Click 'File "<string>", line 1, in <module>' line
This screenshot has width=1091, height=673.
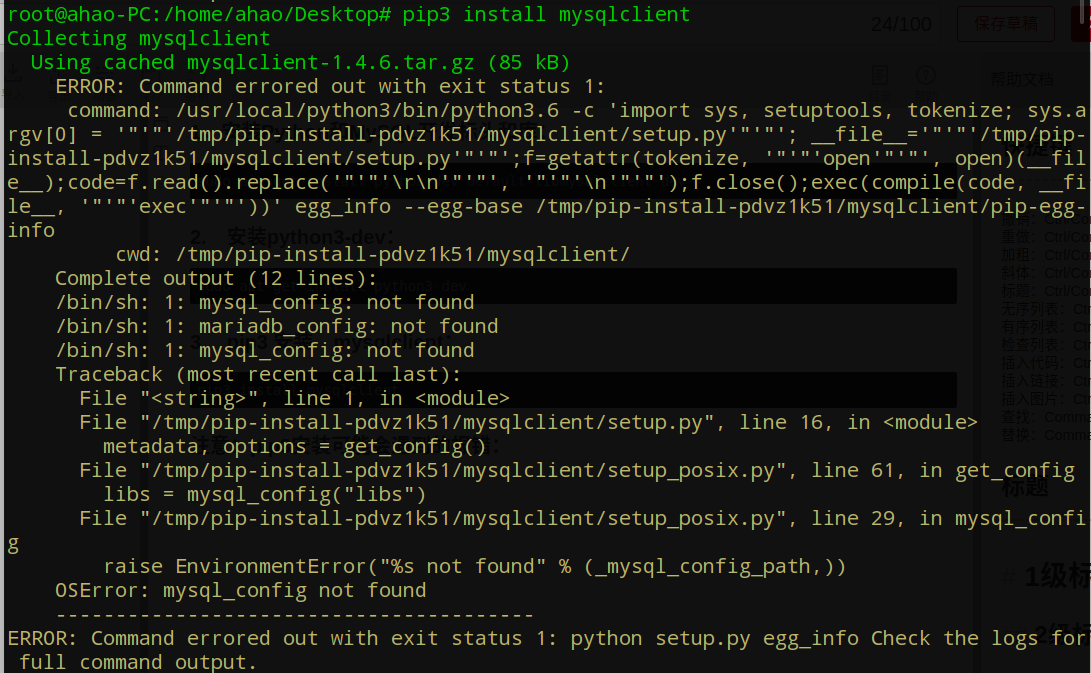pyautogui.click(x=294, y=399)
